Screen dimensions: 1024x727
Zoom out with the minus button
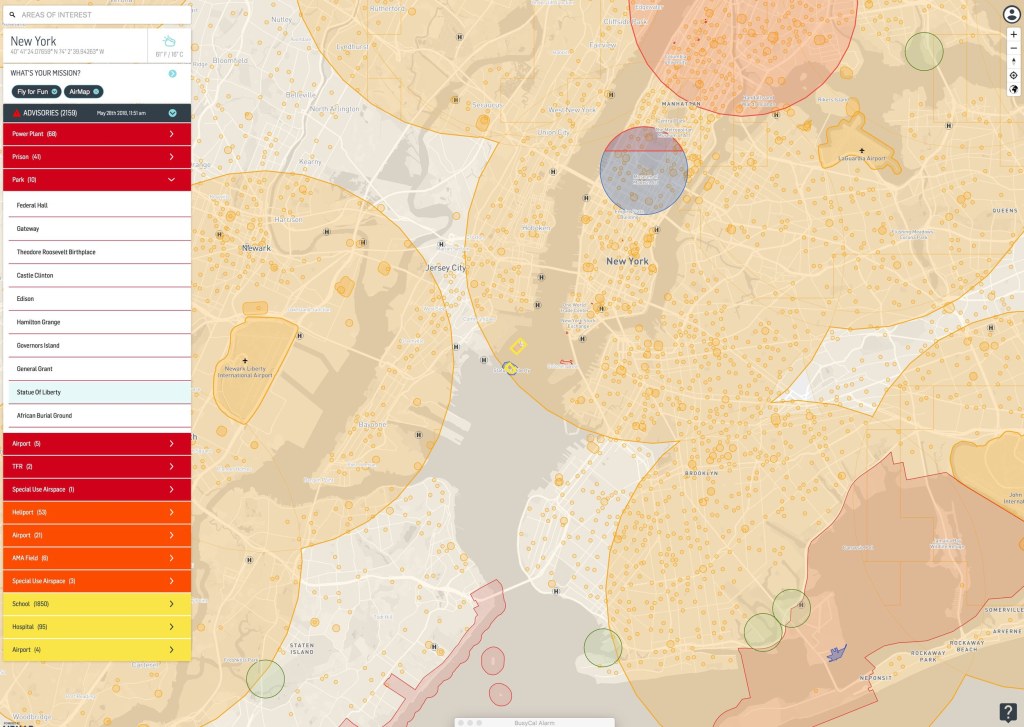tap(1013, 48)
